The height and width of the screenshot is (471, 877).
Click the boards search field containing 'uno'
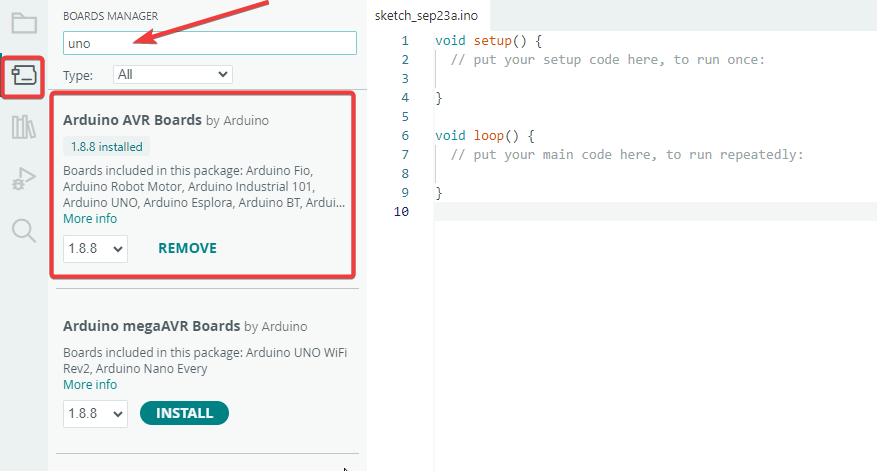point(210,43)
